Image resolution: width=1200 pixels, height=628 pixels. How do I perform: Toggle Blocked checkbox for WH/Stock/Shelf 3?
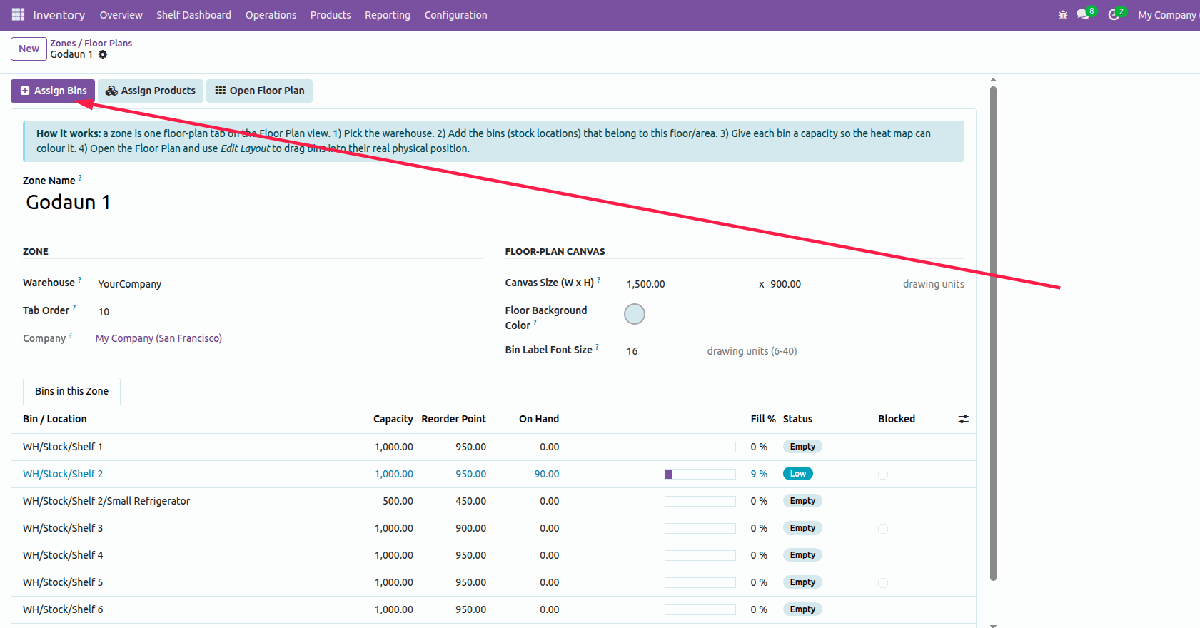[883, 528]
